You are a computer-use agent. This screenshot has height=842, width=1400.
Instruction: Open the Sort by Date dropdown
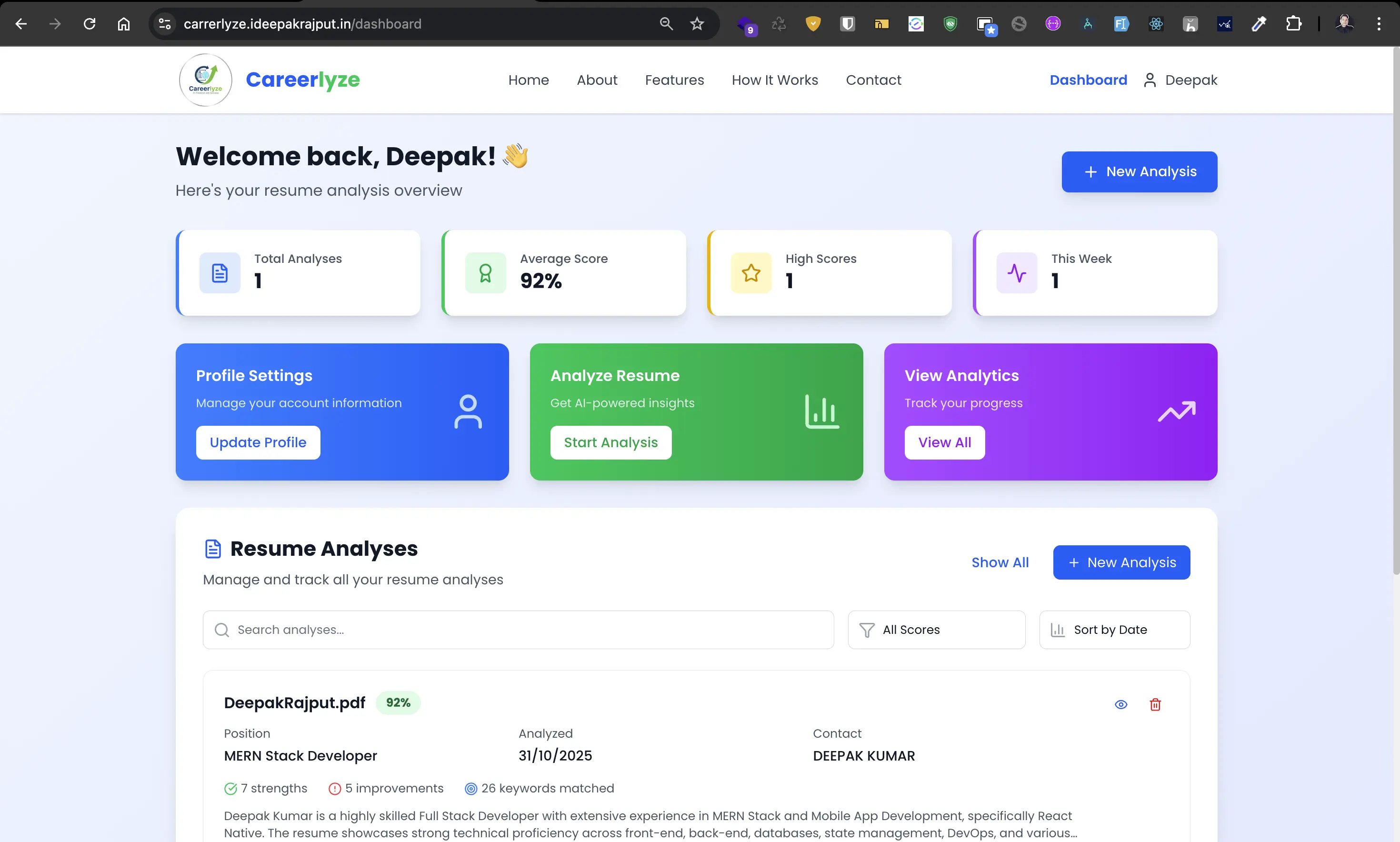coord(1115,630)
